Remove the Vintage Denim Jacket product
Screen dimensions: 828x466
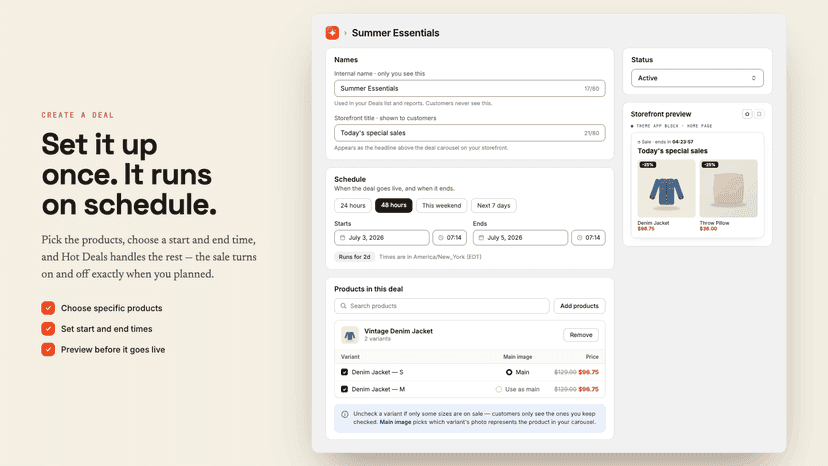click(581, 335)
